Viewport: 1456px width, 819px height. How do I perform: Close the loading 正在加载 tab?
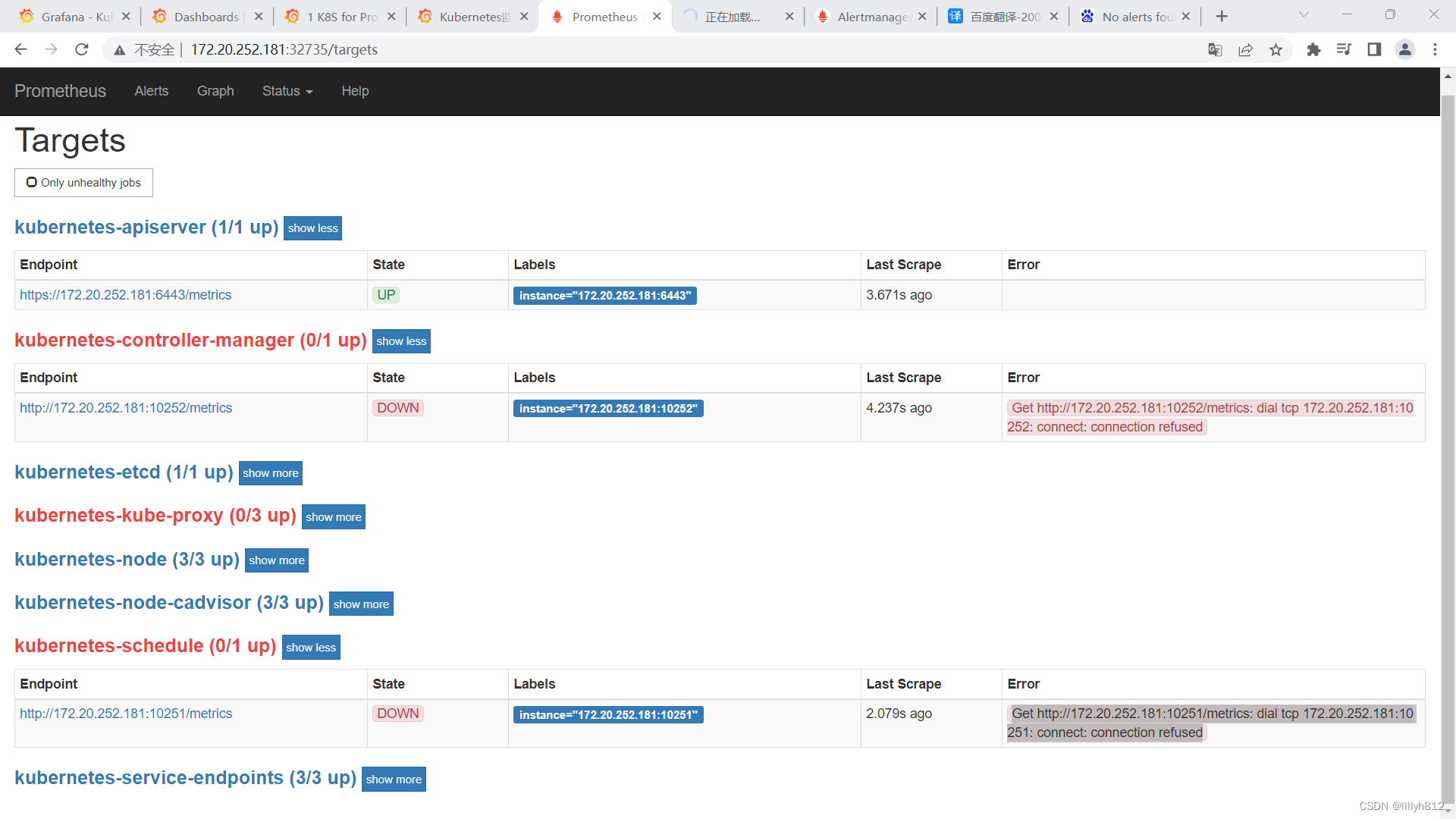(789, 16)
